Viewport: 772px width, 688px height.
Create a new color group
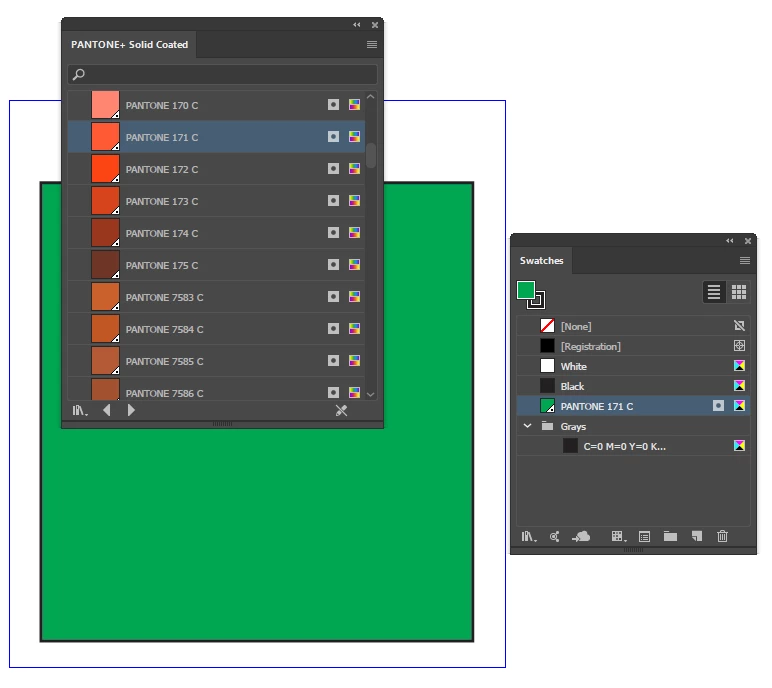(670, 536)
